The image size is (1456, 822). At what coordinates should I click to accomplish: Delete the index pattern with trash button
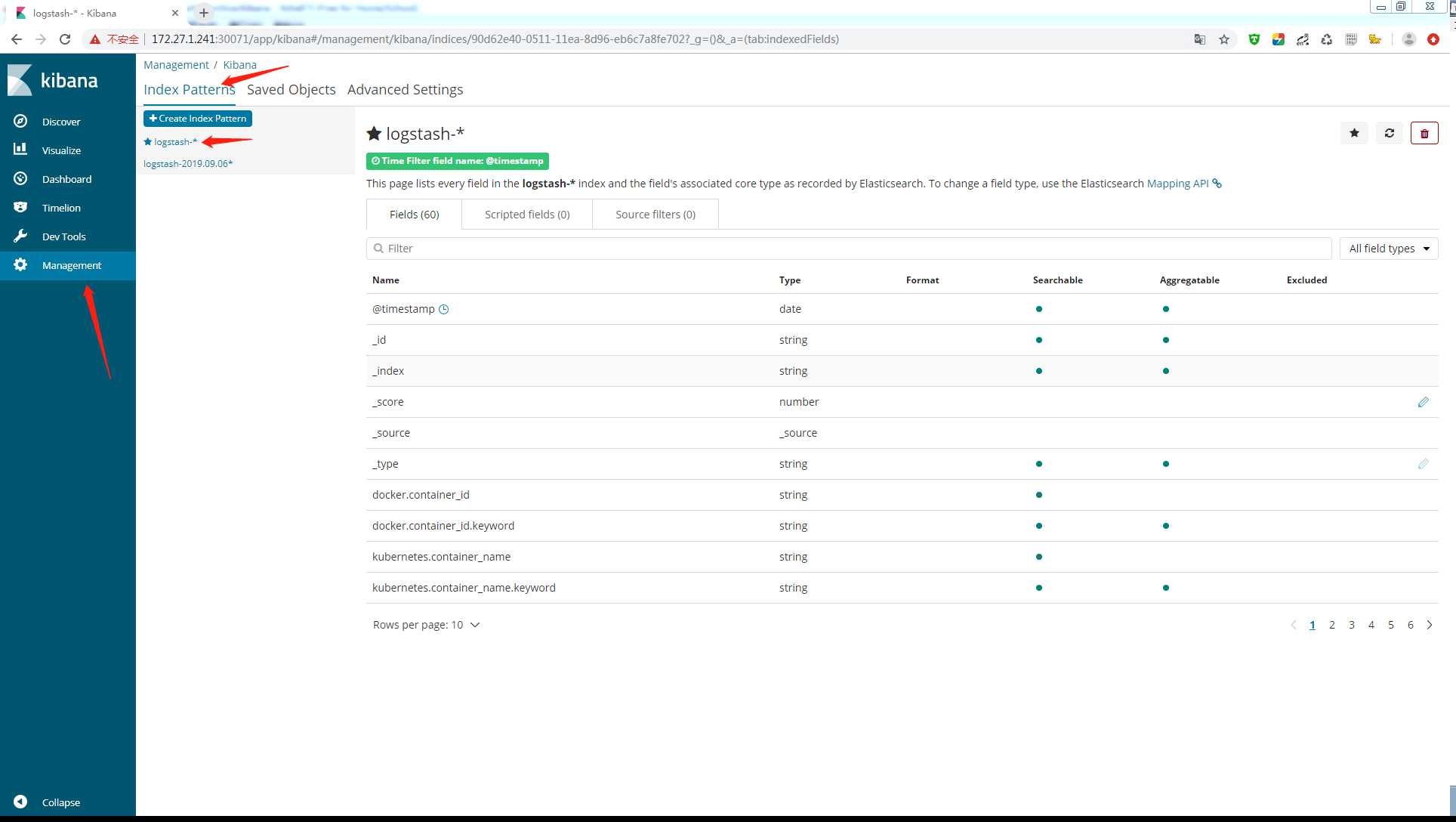(1424, 133)
